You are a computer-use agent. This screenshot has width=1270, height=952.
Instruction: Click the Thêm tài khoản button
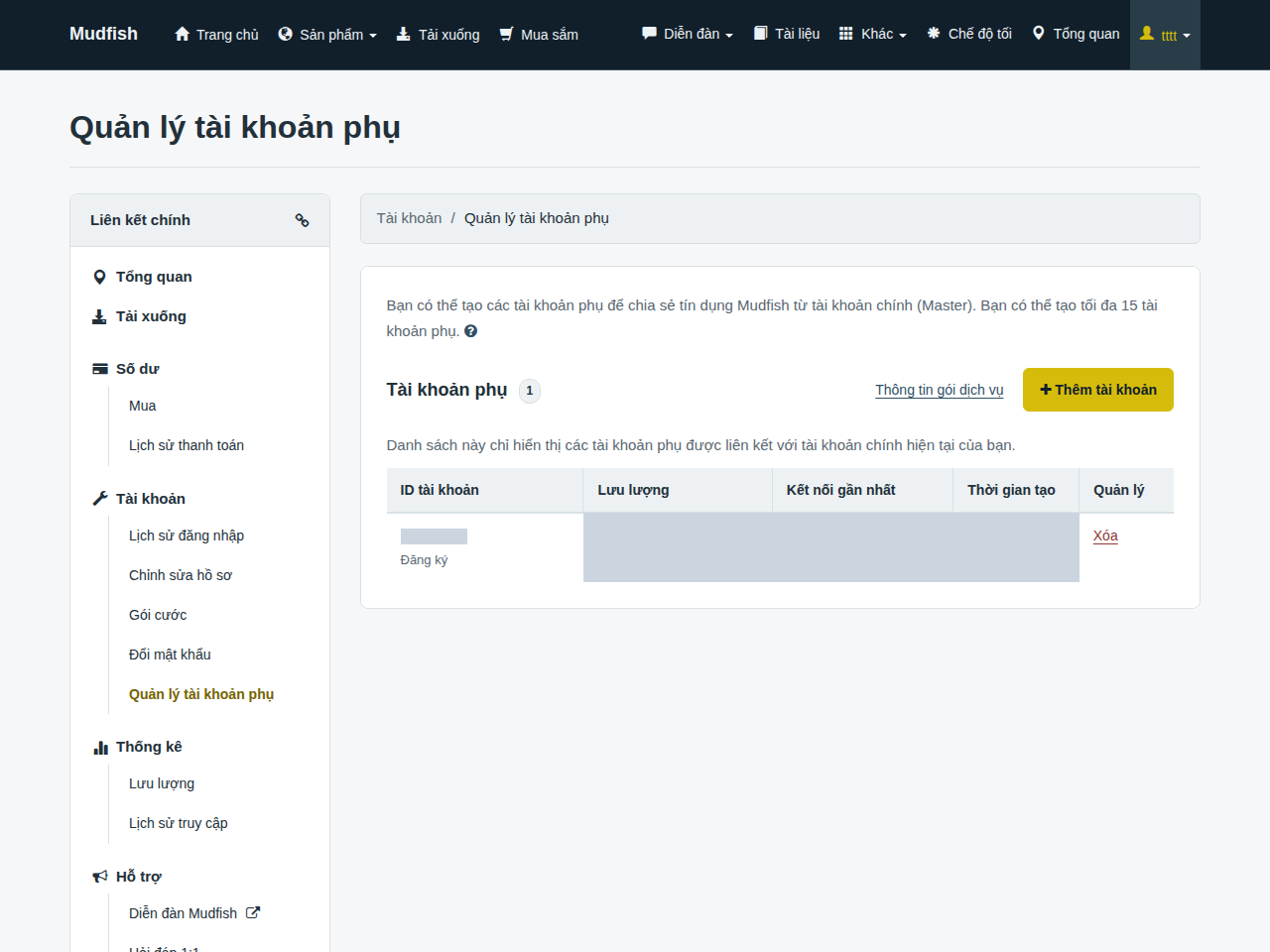1098,390
